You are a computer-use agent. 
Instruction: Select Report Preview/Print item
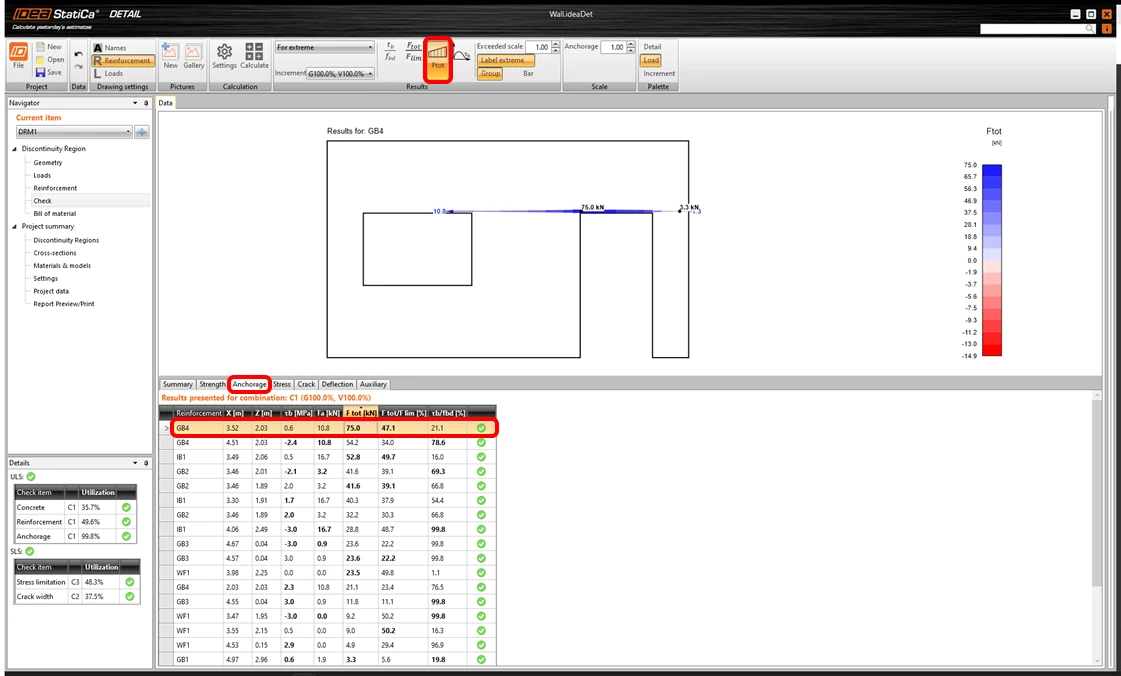click(64, 304)
